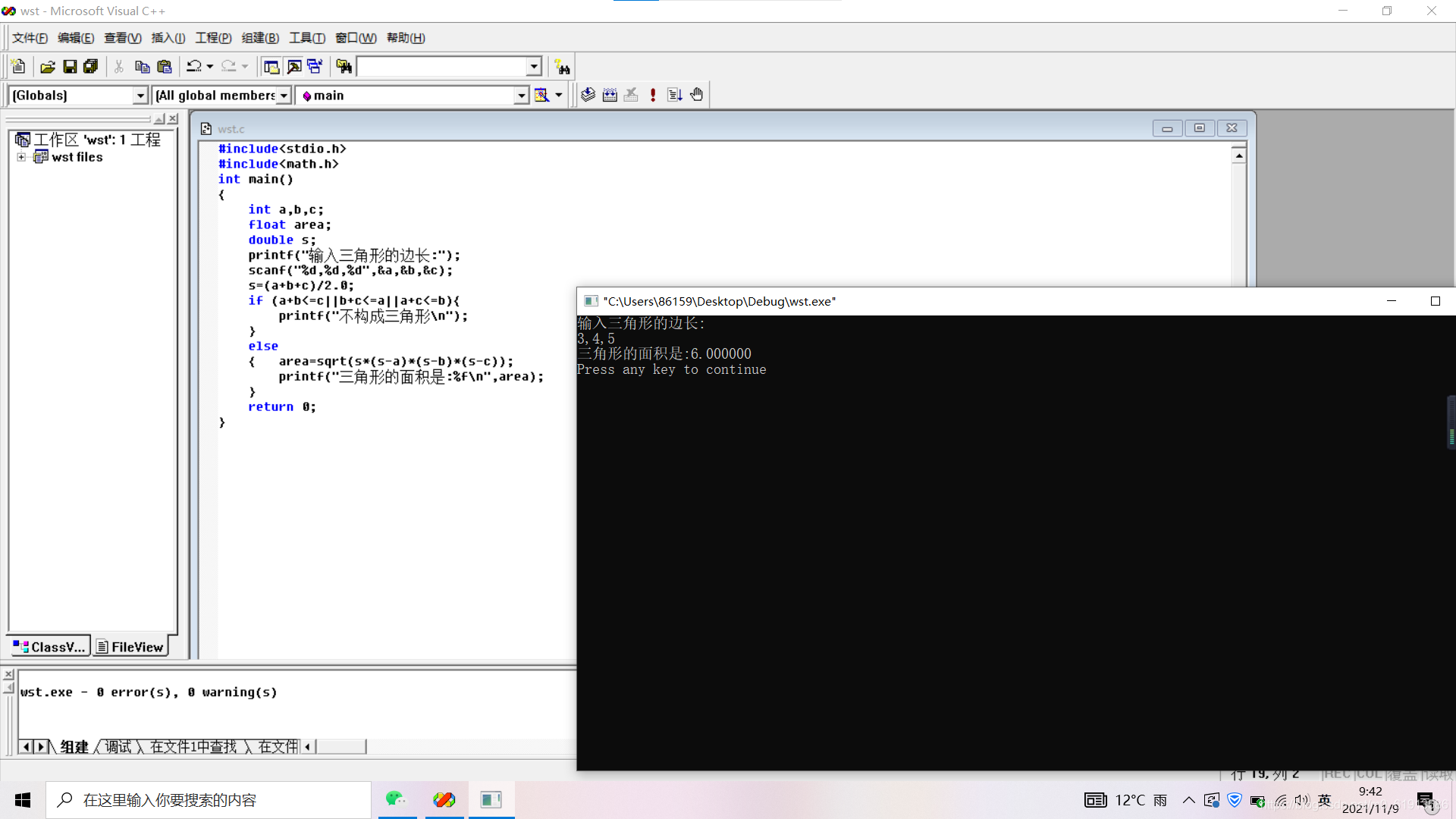Click the Go debug icon
The image size is (1456, 819).
[x=675, y=95]
